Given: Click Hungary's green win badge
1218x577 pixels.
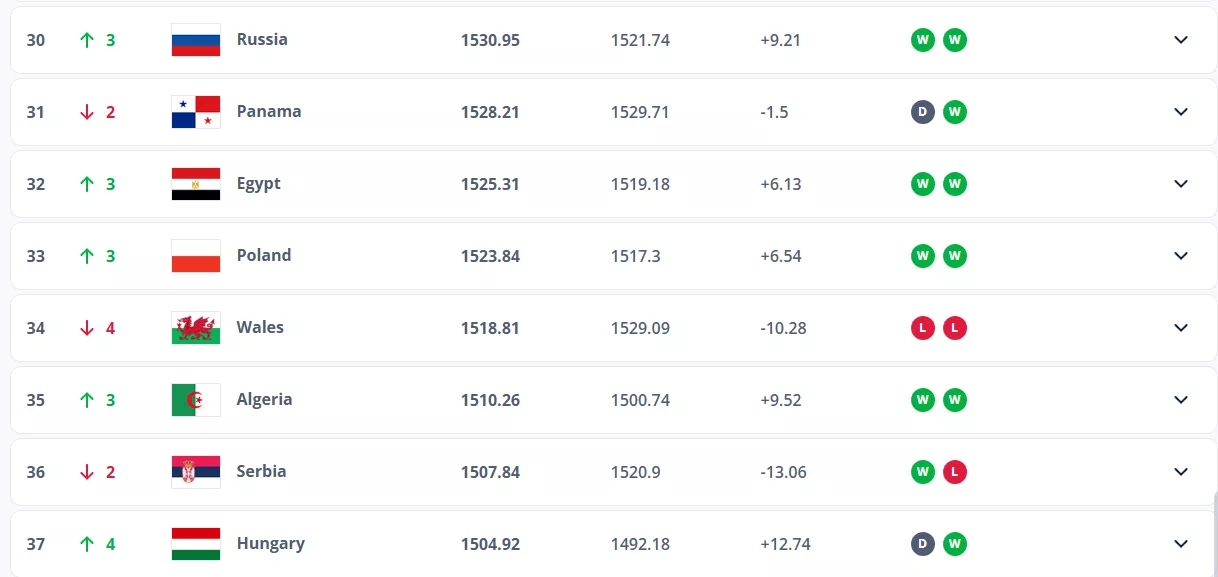Looking at the screenshot, I should click(x=955, y=544).
